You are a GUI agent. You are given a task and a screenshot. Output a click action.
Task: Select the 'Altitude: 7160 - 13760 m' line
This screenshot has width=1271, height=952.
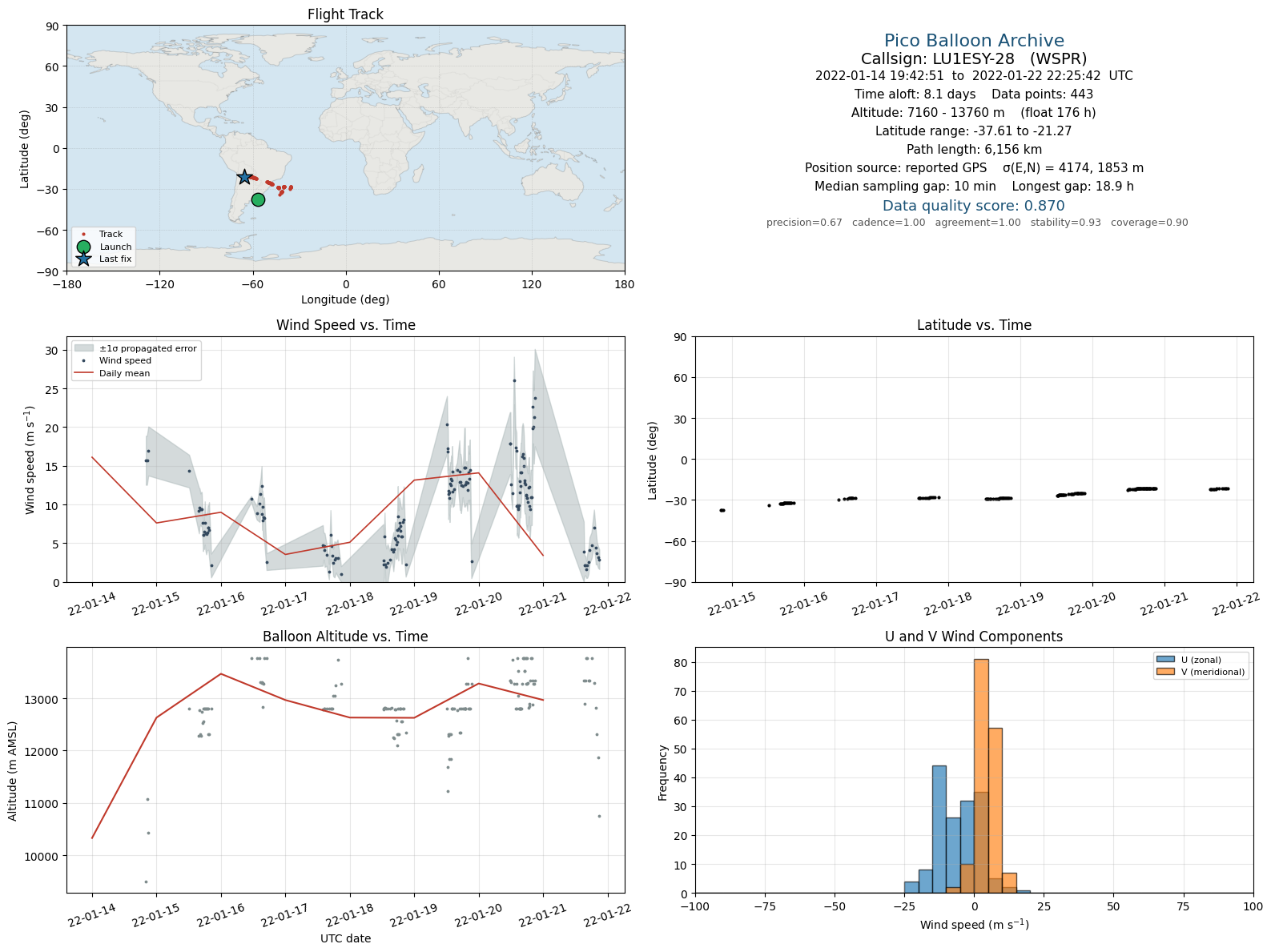click(x=974, y=113)
